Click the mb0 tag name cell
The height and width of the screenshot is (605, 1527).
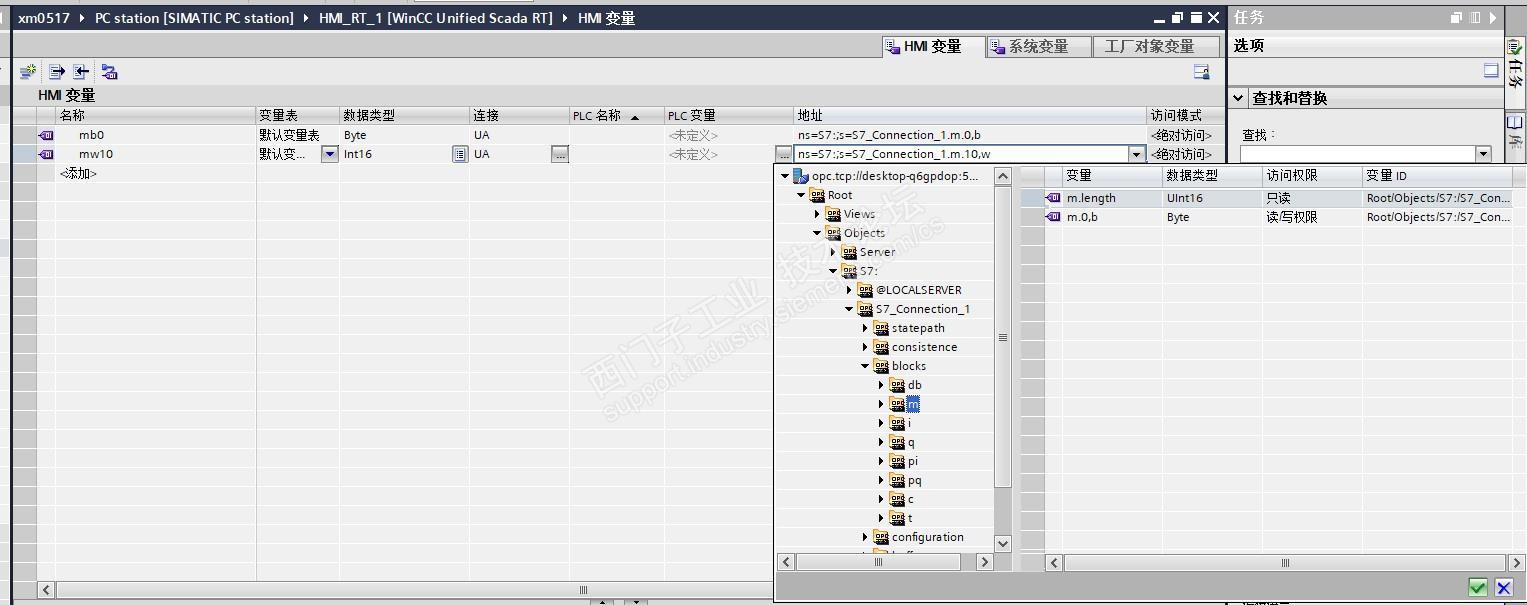(x=155, y=135)
